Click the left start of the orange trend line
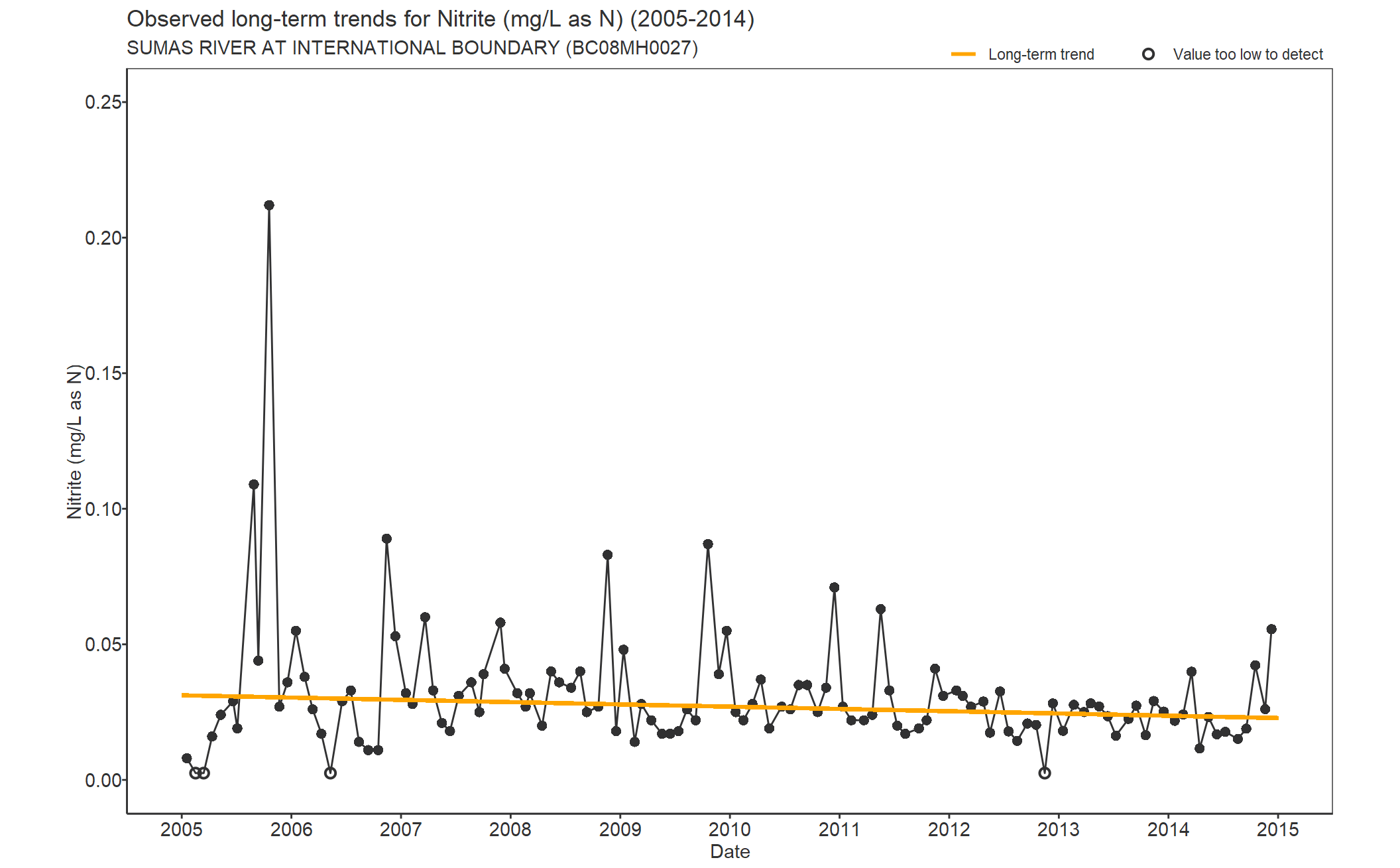Image resolution: width=1400 pixels, height=868 pixels. click(x=184, y=695)
